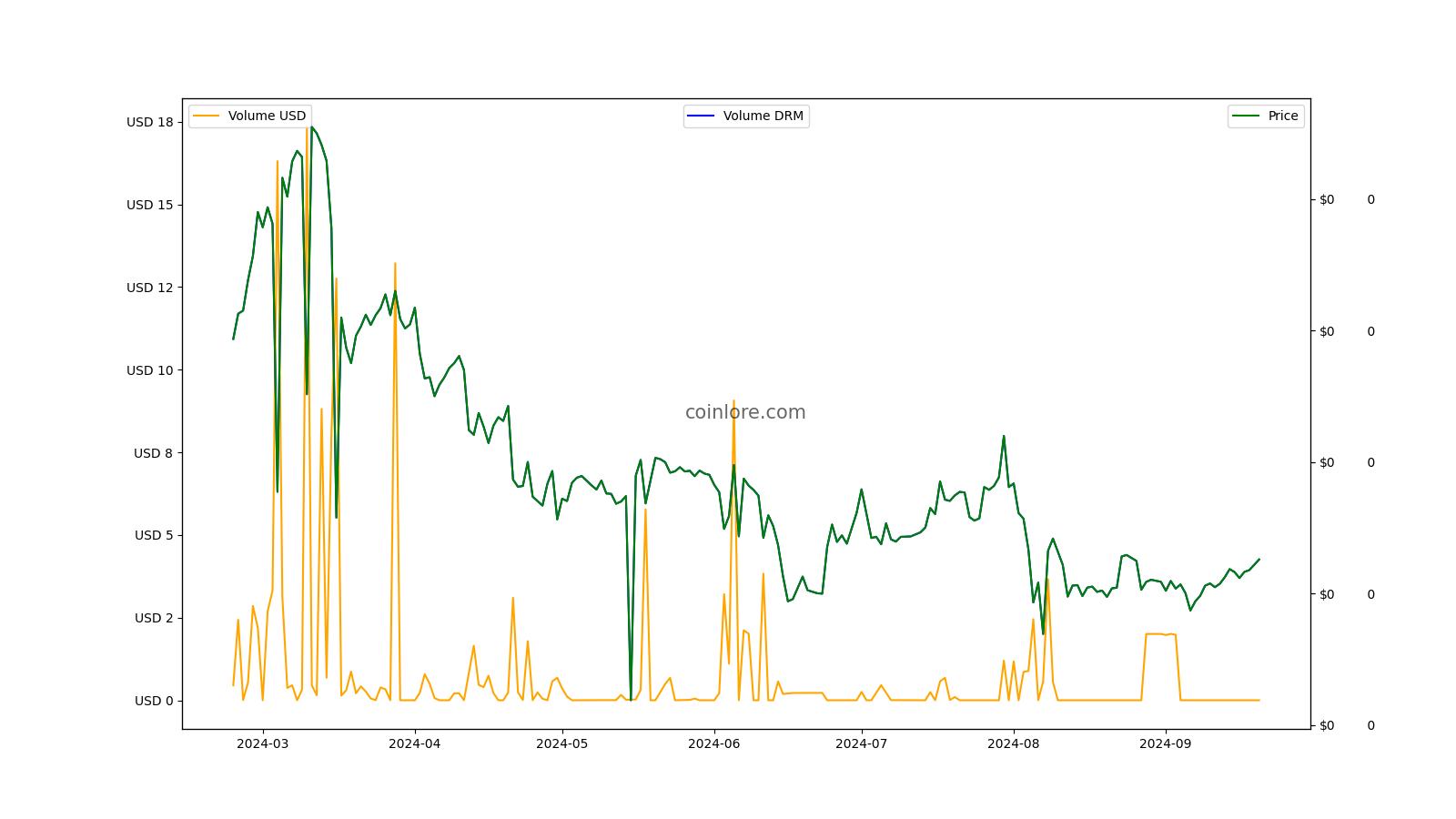Click the 2024-09 date tick label

[x=1166, y=743]
